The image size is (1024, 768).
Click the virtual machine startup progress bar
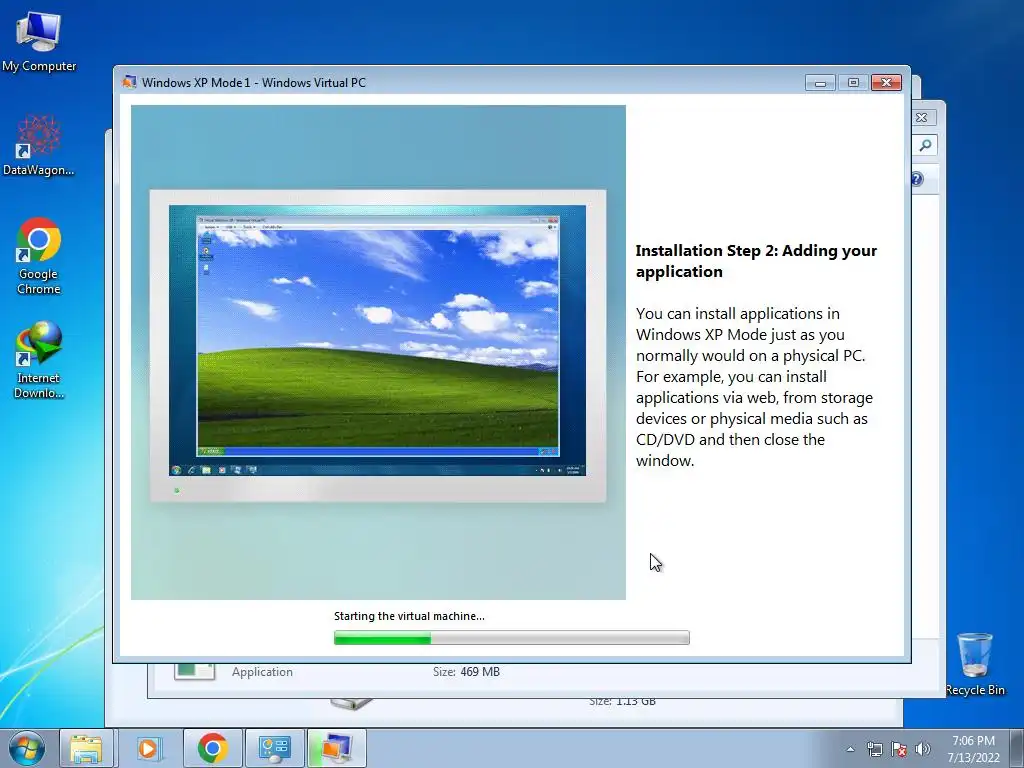click(x=511, y=637)
